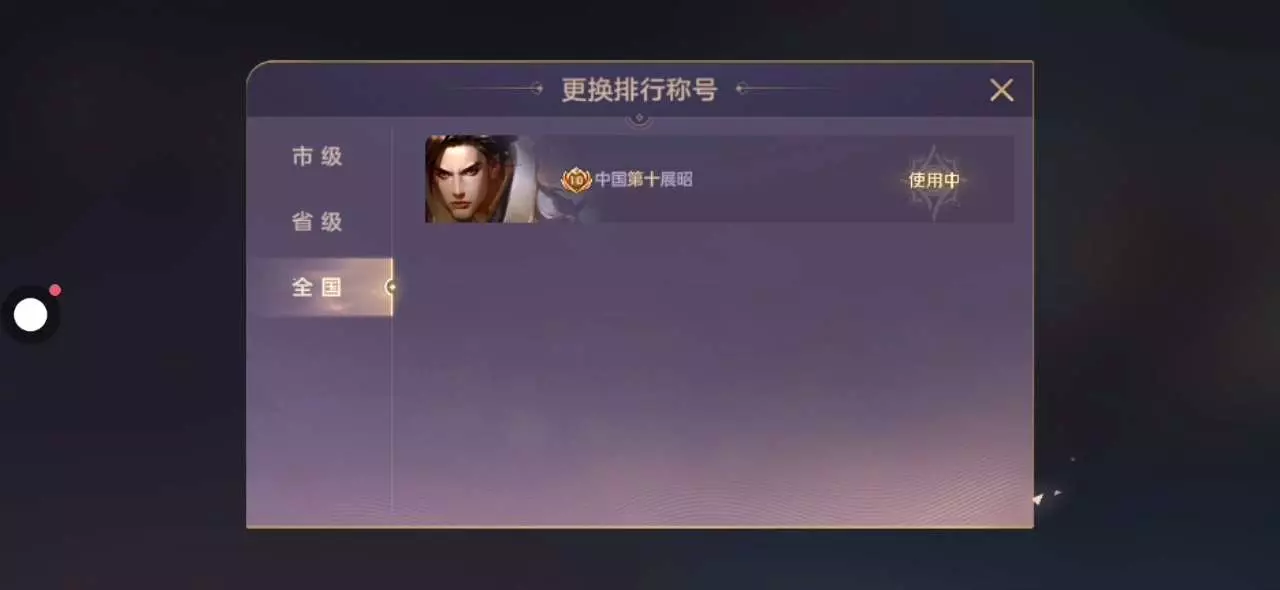Image resolution: width=1280 pixels, height=590 pixels.
Task: Switch to the 市级 tab
Action: [319, 156]
